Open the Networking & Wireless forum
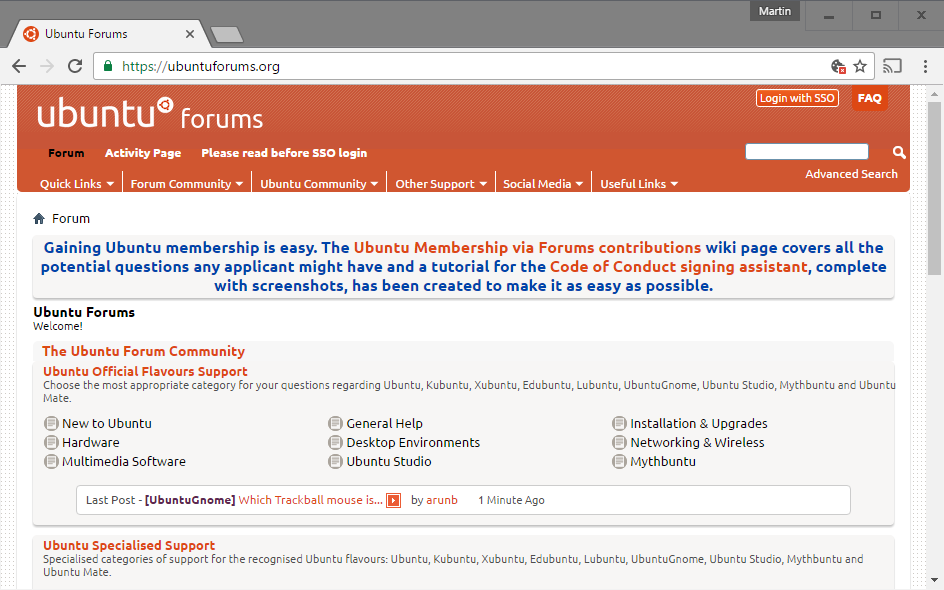Viewport: 944px width, 590px height. 697,442
